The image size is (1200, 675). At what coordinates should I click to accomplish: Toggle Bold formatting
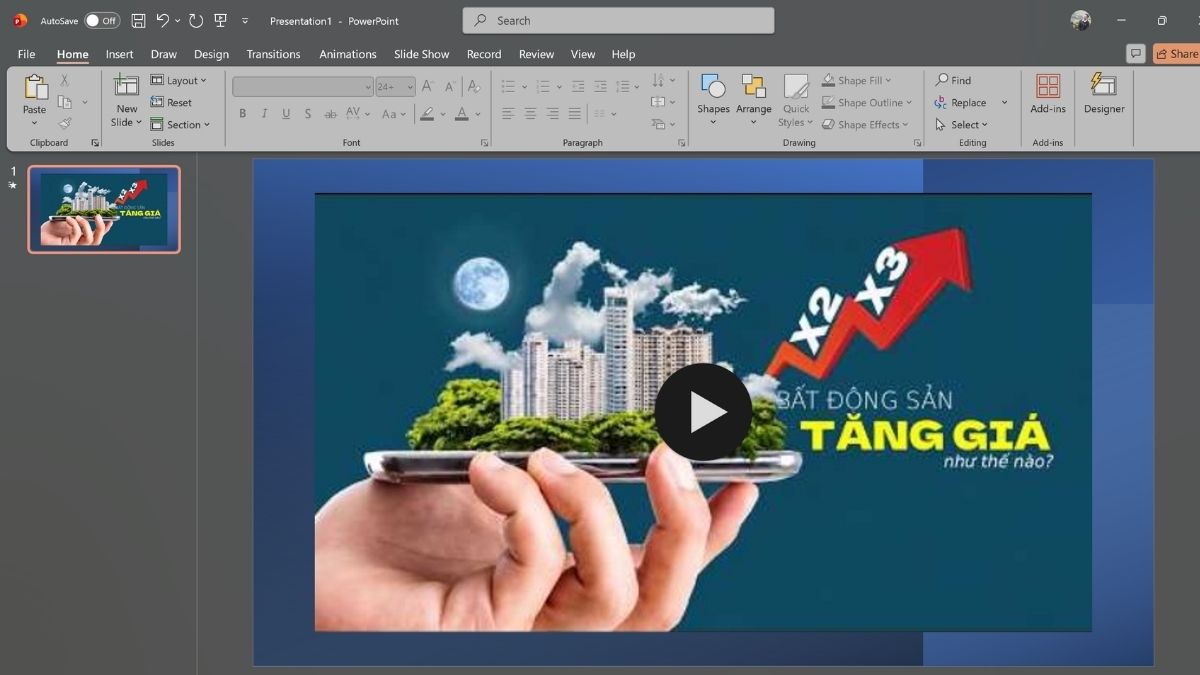tap(242, 114)
